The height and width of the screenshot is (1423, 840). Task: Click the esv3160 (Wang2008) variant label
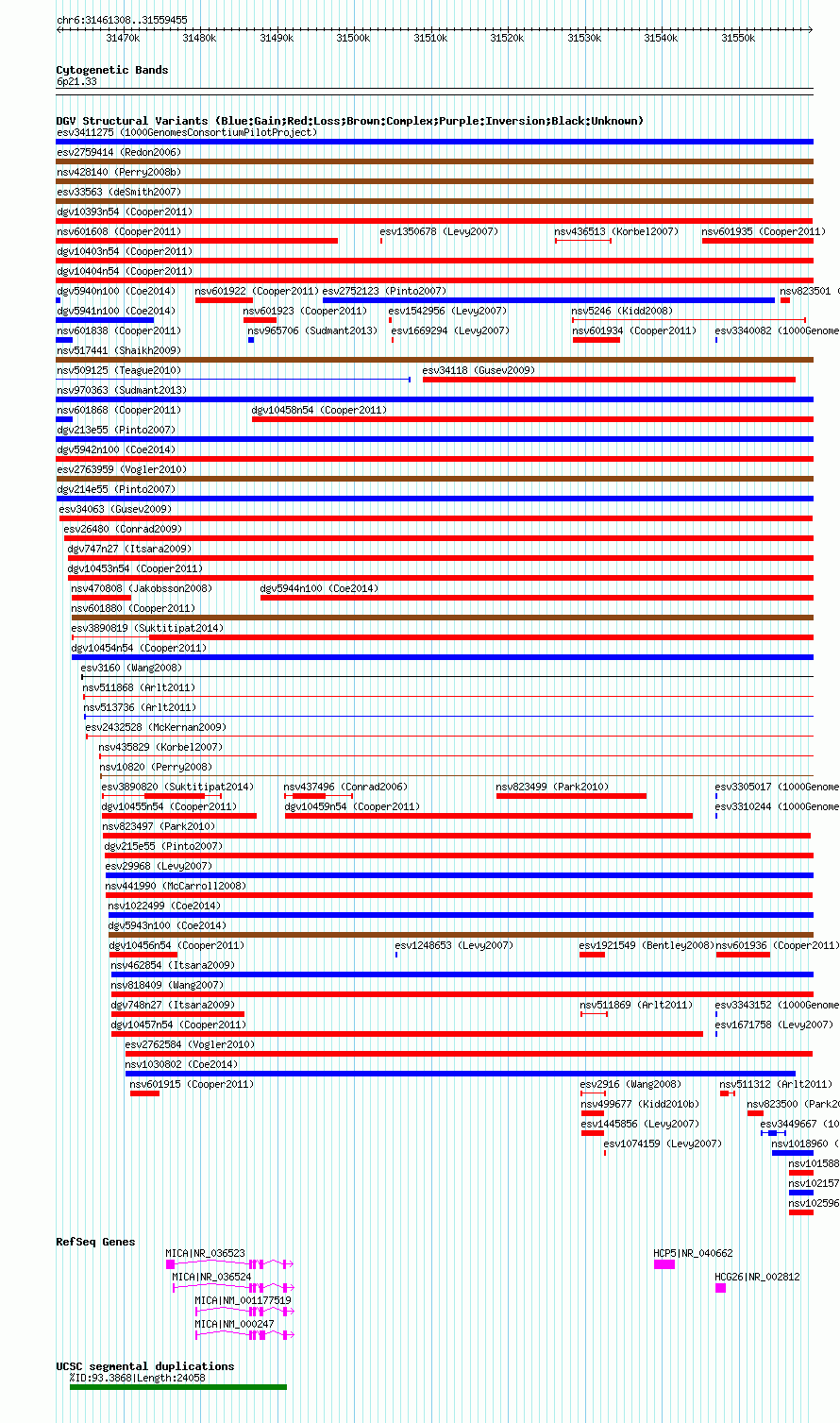131,668
